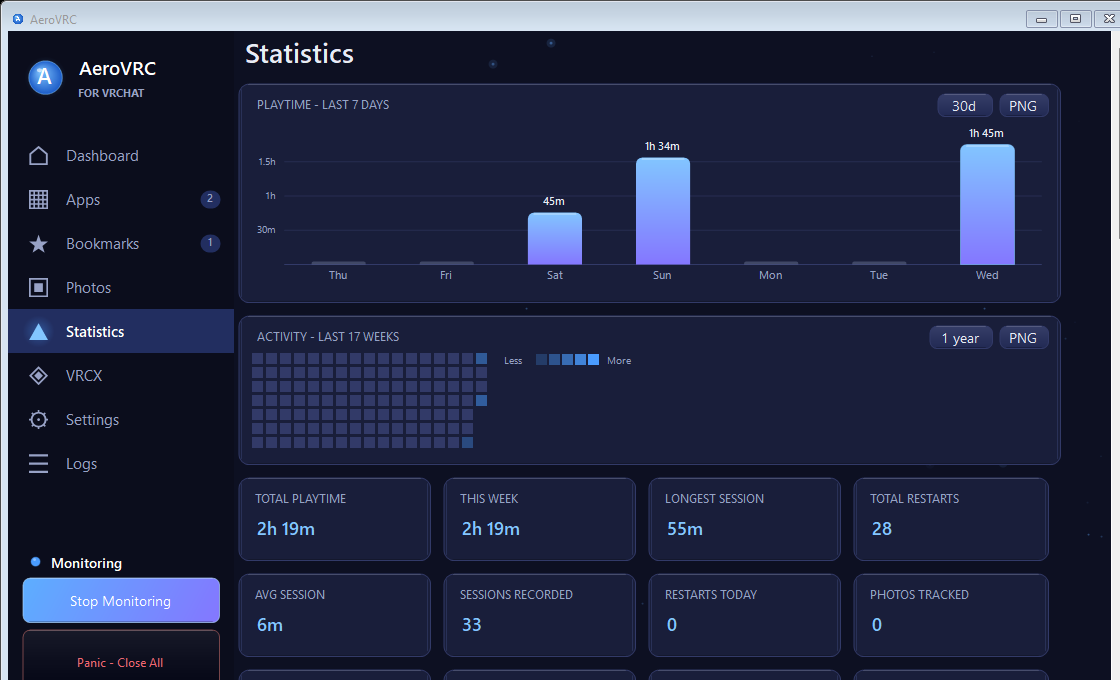Click the Bookmarks star icon
The image size is (1120, 680).
(39, 244)
